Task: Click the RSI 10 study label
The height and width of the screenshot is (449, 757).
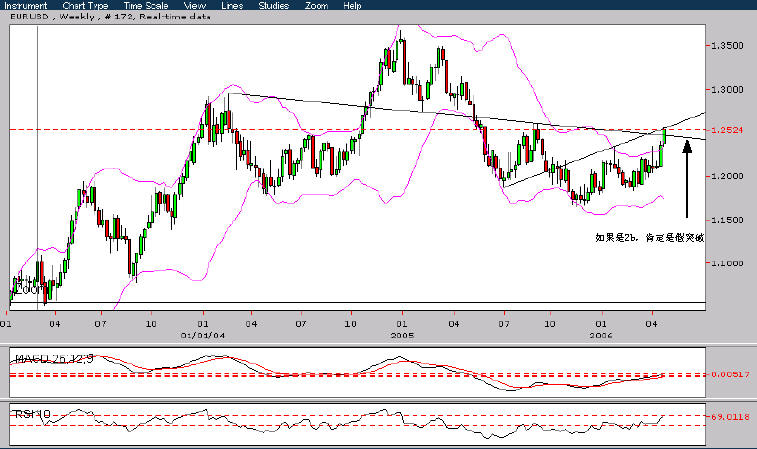Action: pyautogui.click(x=32, y=414)
